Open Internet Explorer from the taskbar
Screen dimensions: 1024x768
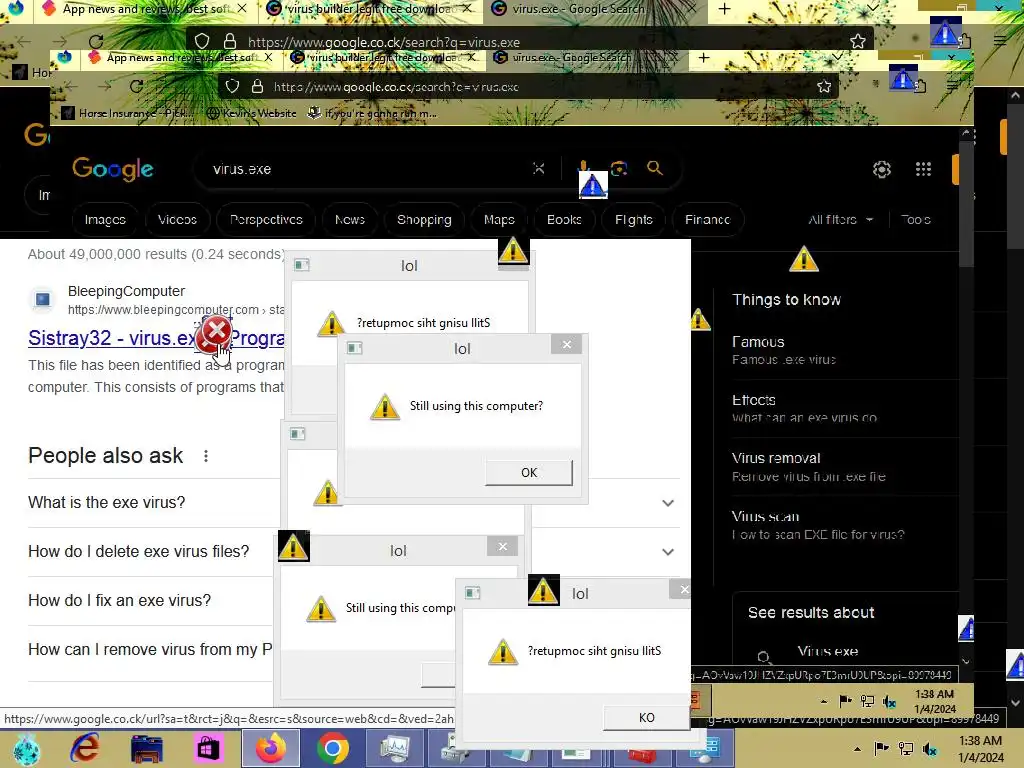[x=86, y=748]
